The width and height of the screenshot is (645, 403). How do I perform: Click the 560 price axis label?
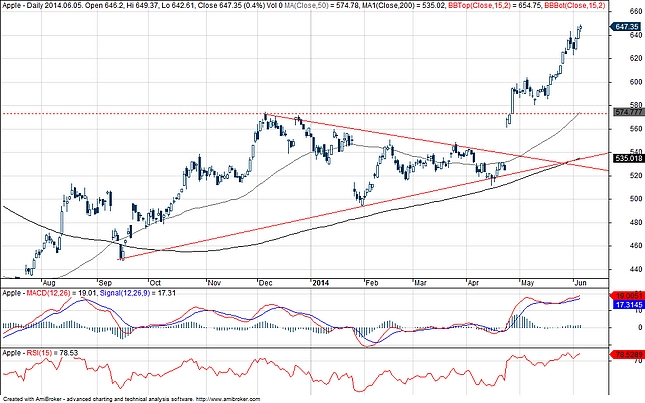coord(636,129)
